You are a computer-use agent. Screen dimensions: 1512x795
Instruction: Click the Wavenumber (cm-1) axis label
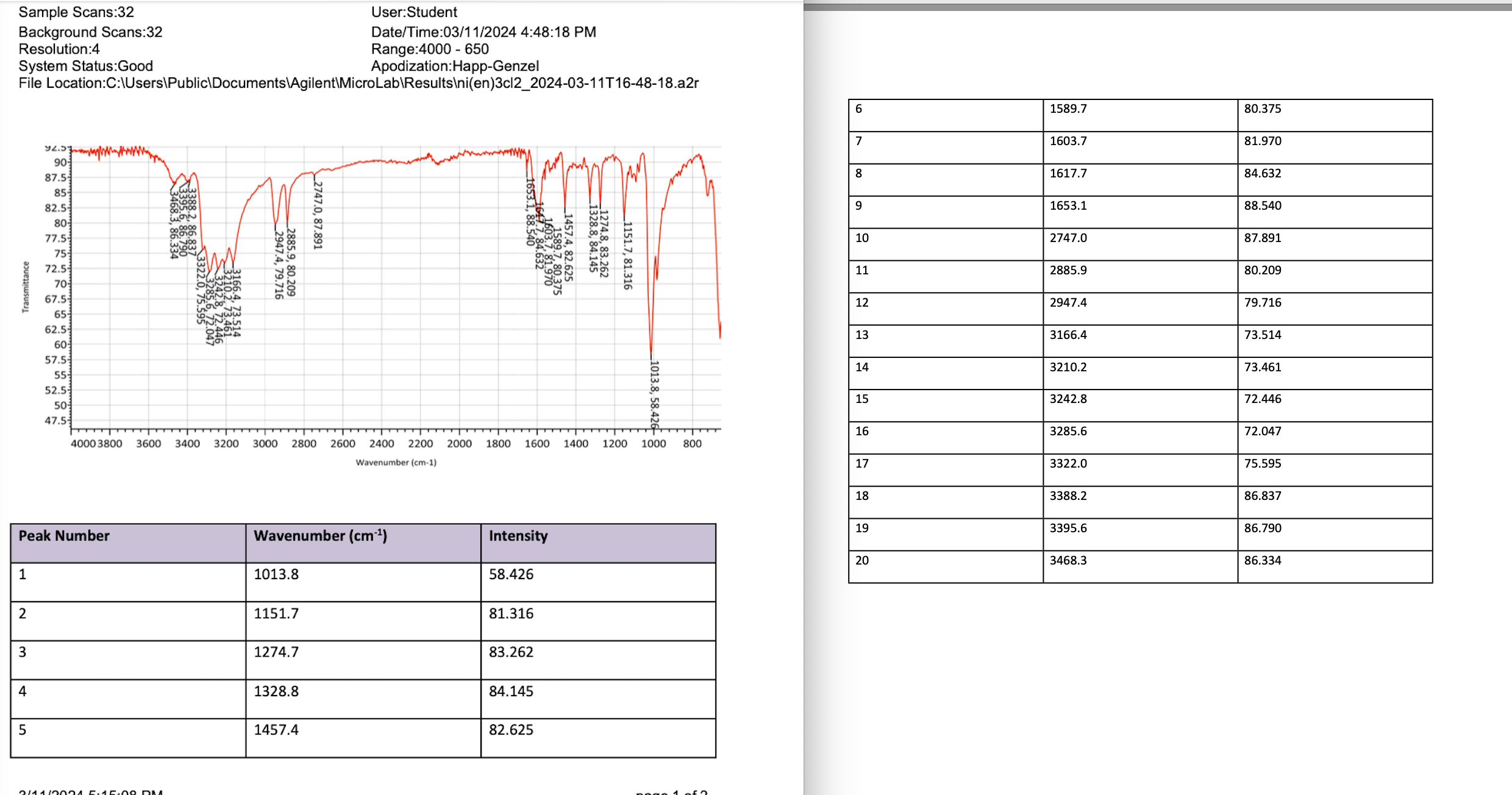[x=396, y=463]
